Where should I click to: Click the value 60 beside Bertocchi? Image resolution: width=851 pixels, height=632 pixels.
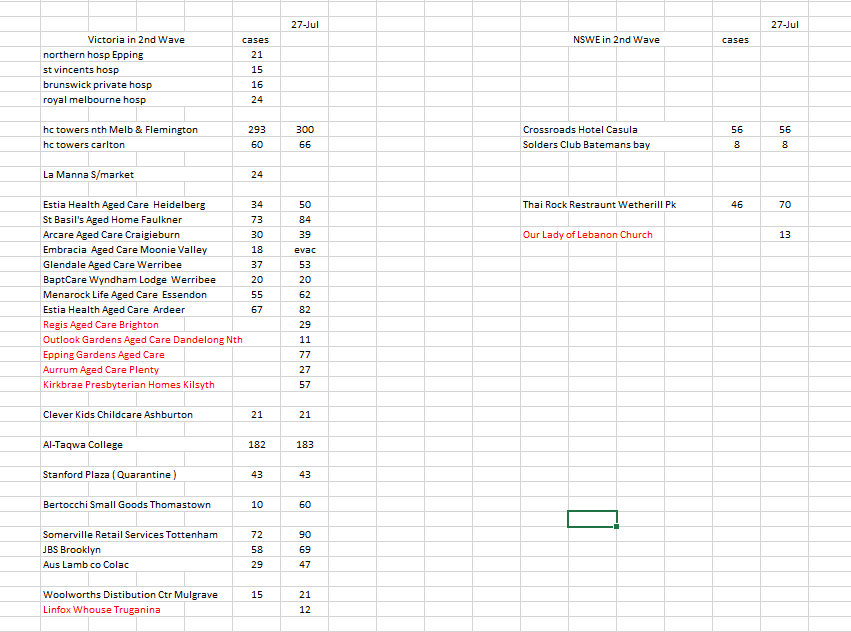pos(304,505)
